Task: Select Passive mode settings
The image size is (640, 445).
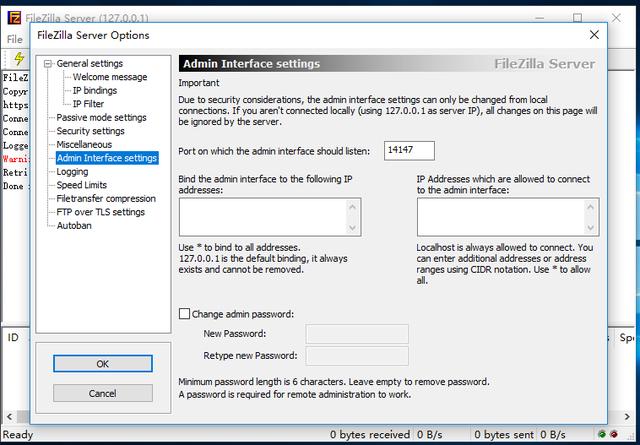Action: (101, 117)
